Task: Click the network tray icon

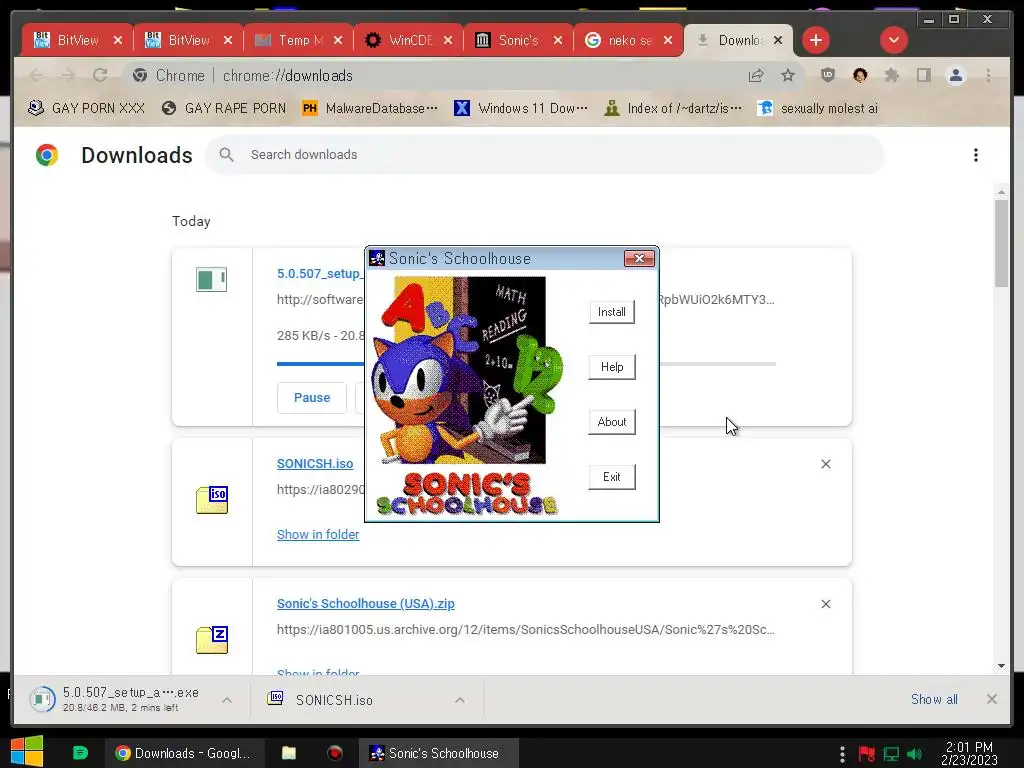Action: (x=891, y=754)
